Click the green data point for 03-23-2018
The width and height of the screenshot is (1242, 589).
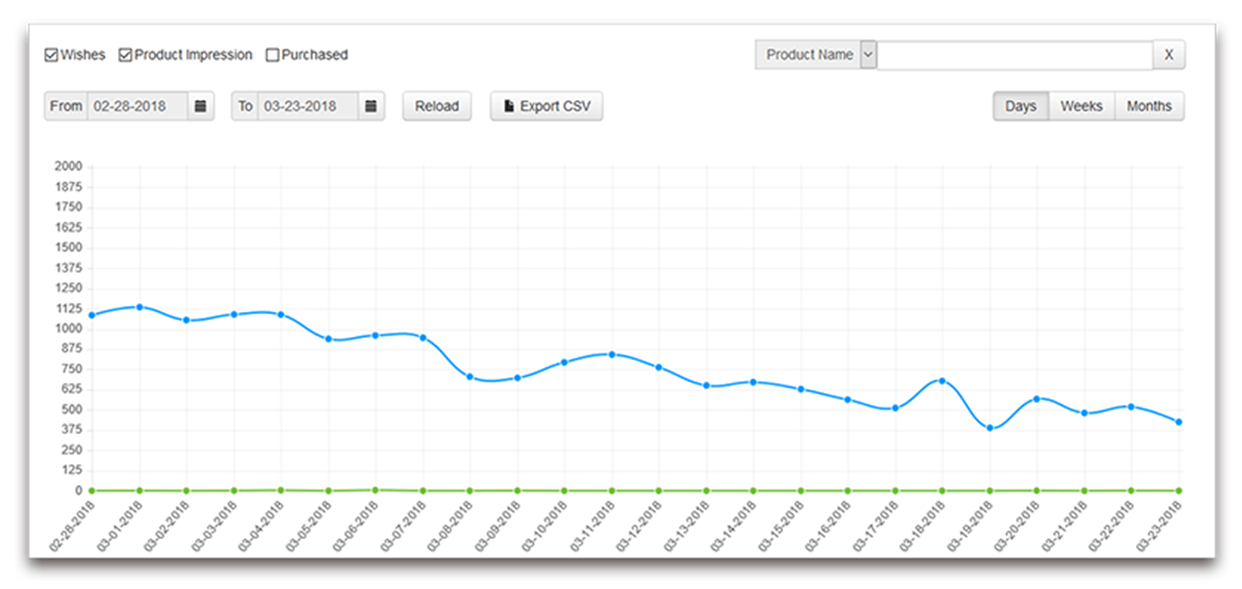coord(1179,491)
